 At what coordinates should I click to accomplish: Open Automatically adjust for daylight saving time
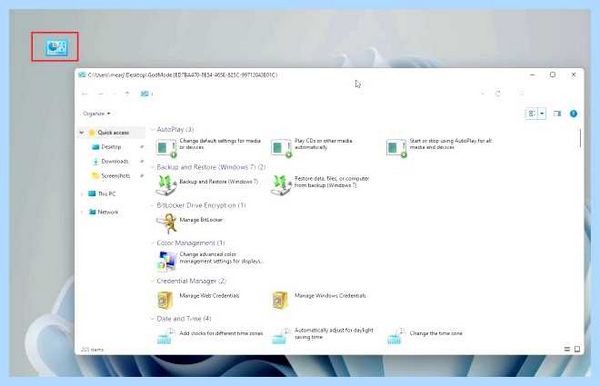point(322,336)
